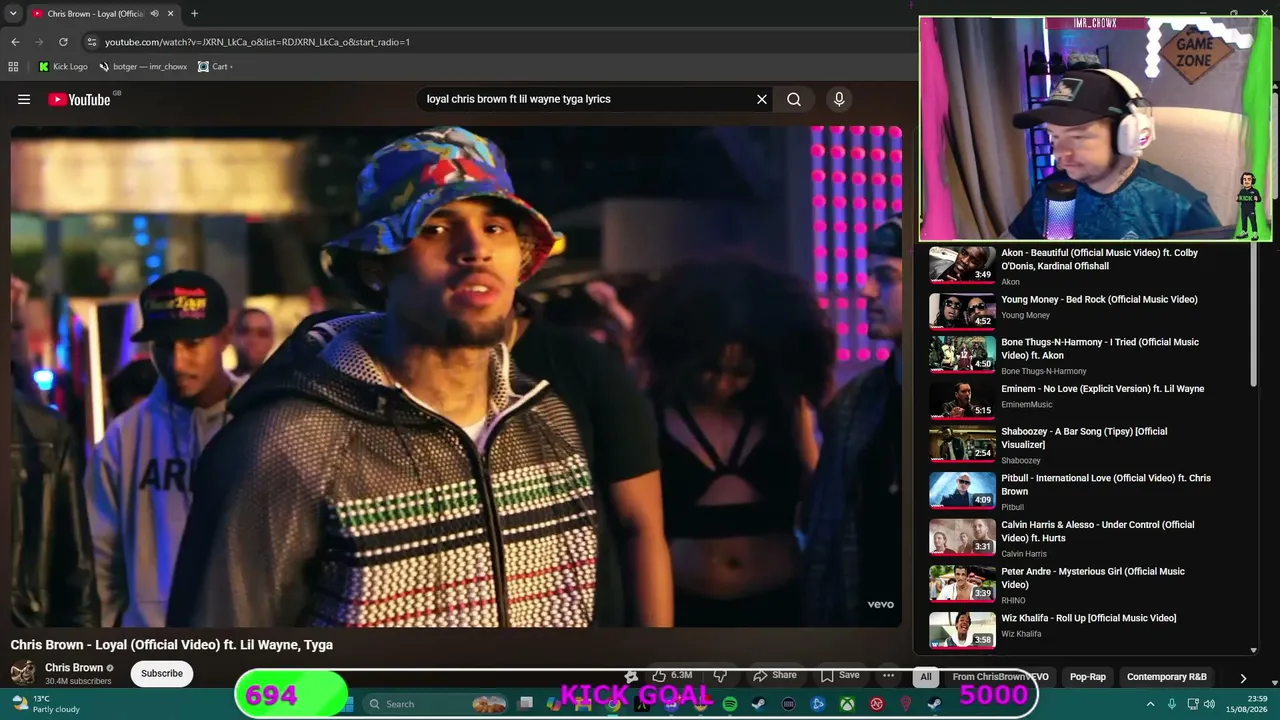Open Spotify from the taskbar

pos(730,704)
